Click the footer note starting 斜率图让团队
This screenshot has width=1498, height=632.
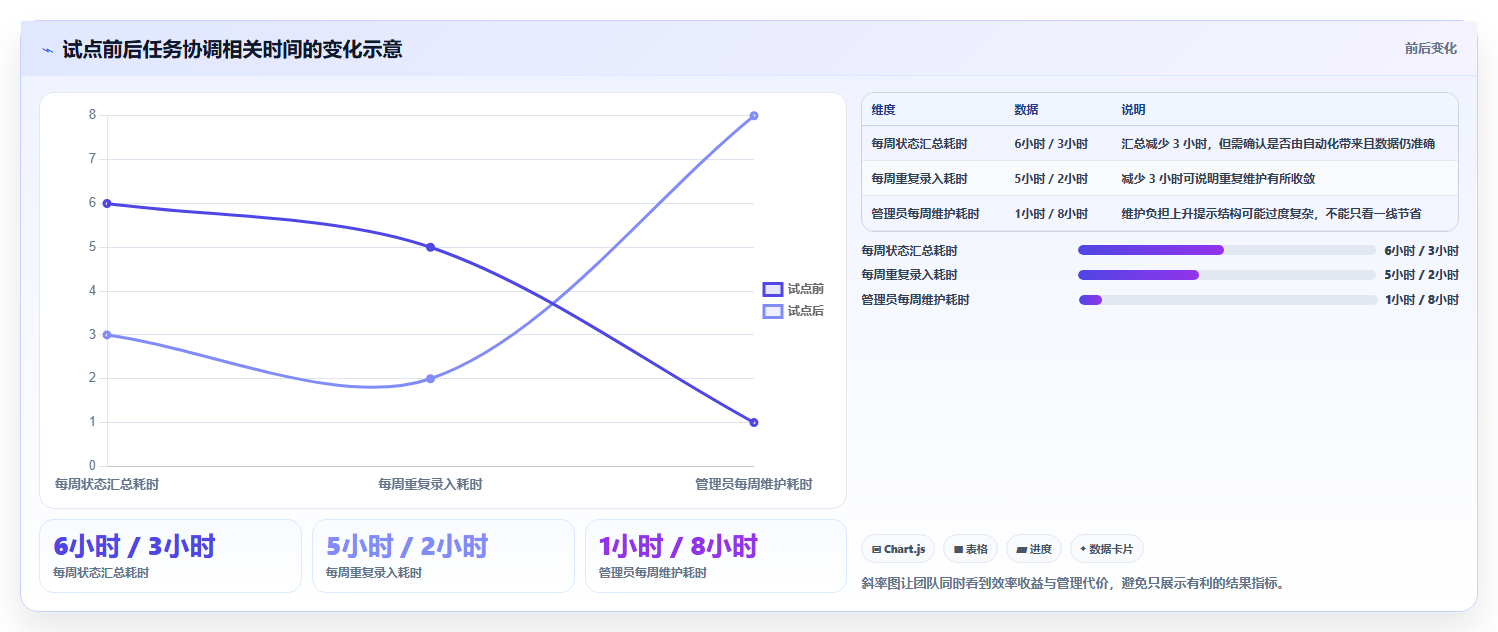coord(1072,583)
